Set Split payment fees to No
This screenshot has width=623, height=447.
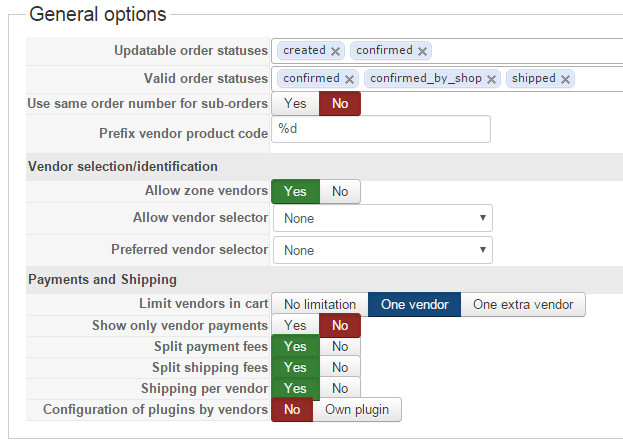tap(340, 346)
